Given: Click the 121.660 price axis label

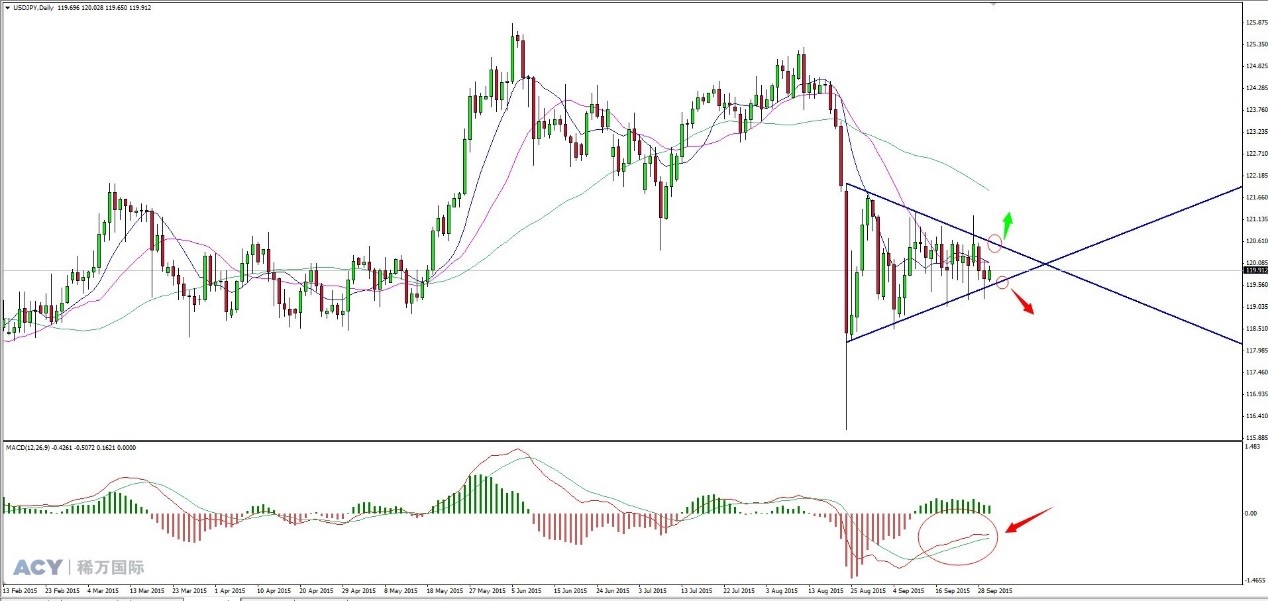Looking at the screenshot, I should (x=1257, y=197).
